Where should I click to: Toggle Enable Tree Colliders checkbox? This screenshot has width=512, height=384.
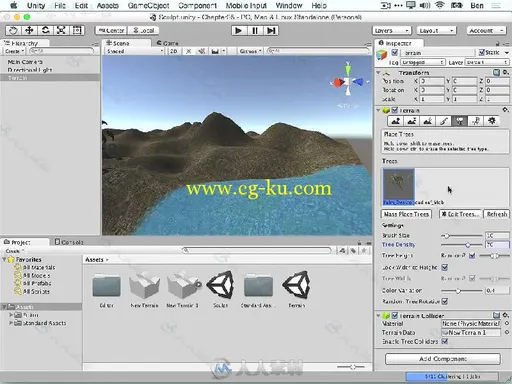(445, 341)
